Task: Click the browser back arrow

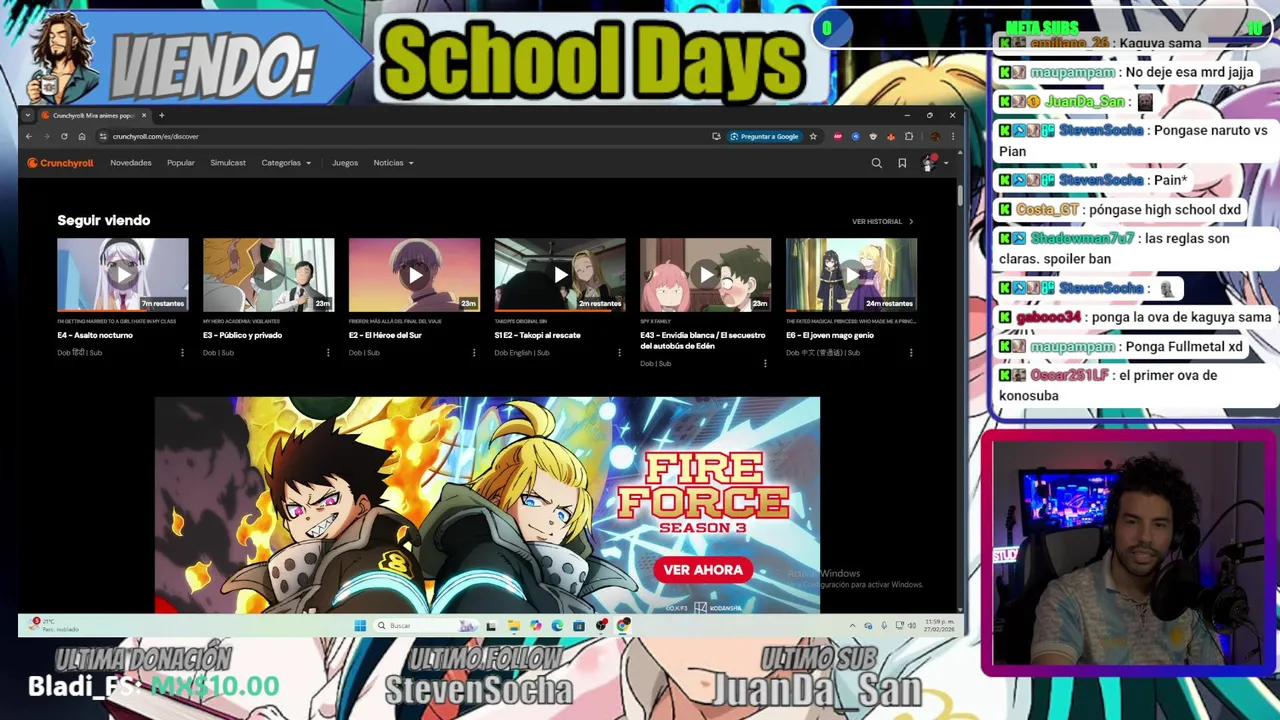Action: point(29,136)
